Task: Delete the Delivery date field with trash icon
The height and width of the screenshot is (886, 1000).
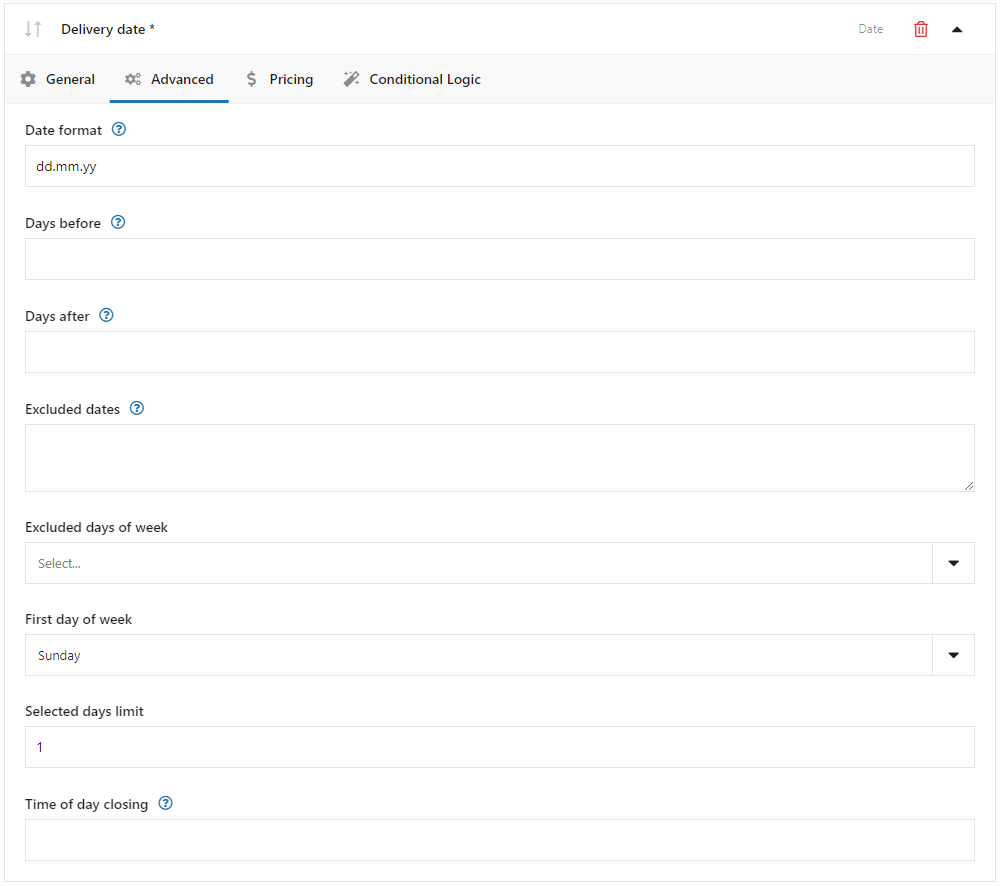Action: click(x=920, y=29)
